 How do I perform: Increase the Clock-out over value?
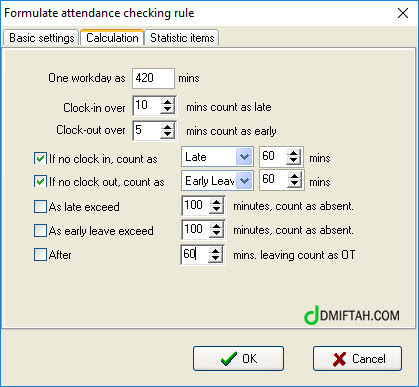(167, 127)
